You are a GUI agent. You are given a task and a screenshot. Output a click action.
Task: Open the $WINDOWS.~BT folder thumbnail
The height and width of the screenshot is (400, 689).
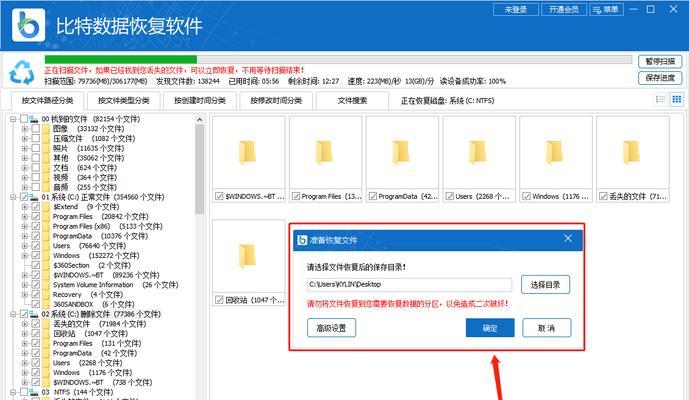click(249, 153)
